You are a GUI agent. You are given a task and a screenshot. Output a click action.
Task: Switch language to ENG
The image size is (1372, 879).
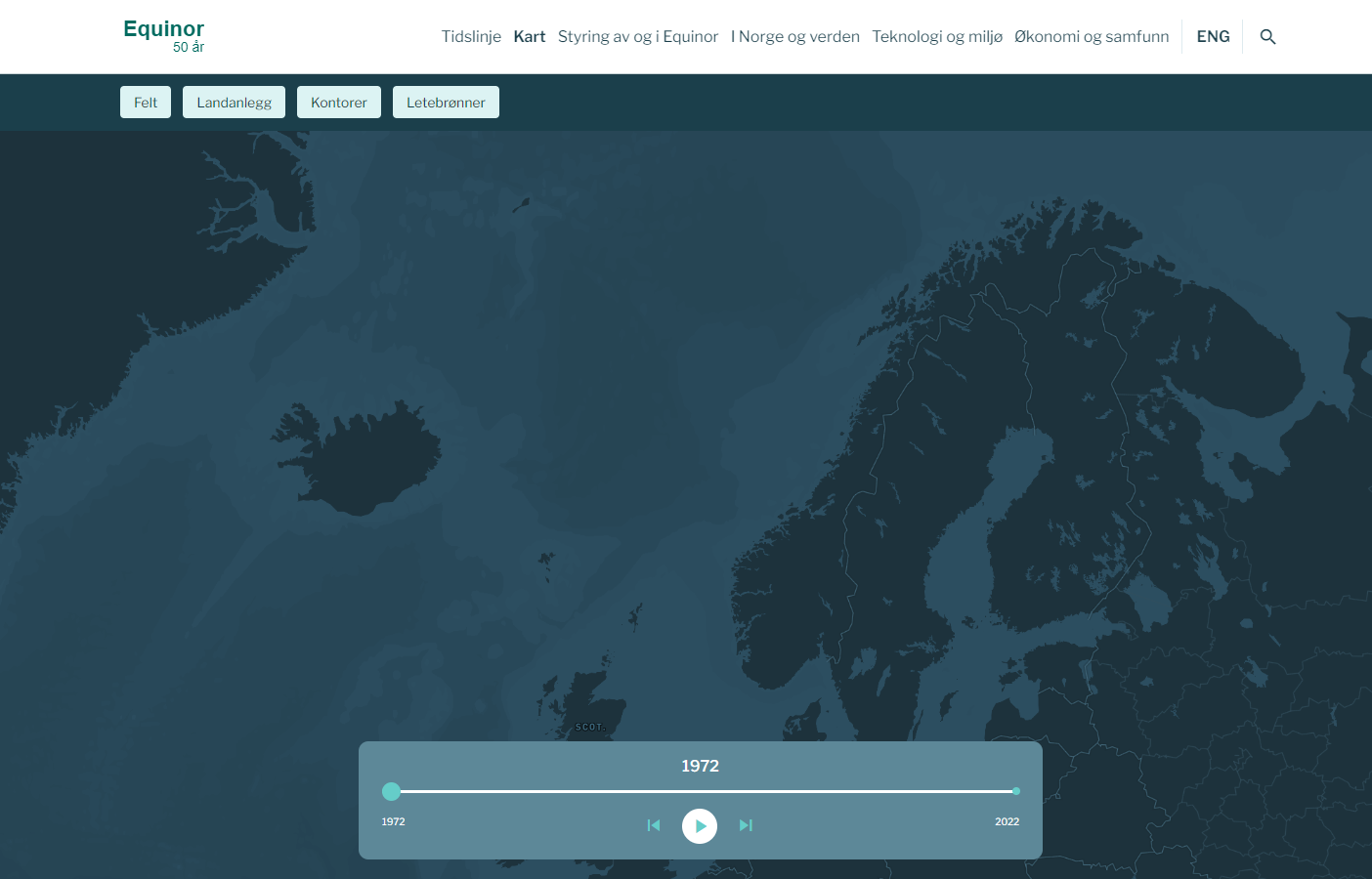[x=1213, y=37]
